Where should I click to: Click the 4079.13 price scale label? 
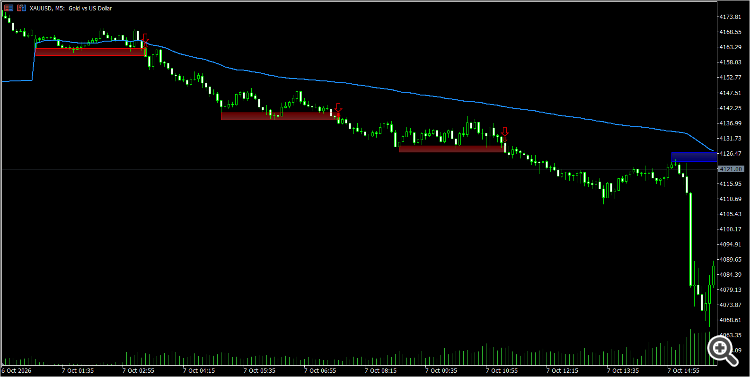coord(730,290)
